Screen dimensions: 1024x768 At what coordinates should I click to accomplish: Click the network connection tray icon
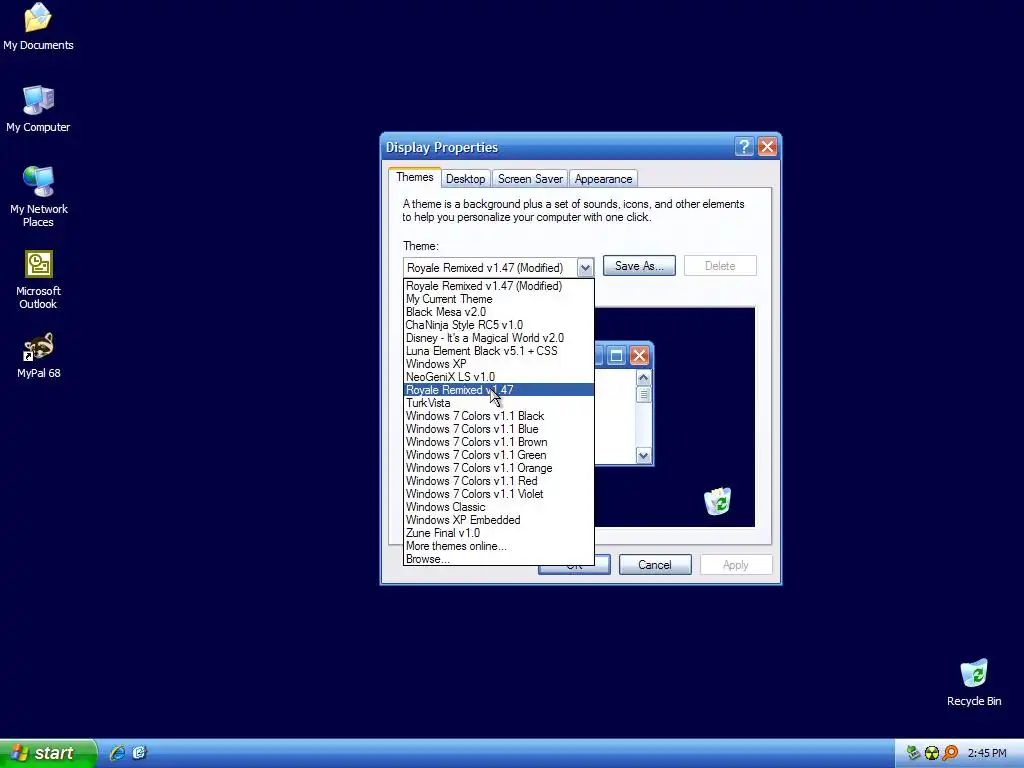tap(914, 753)
